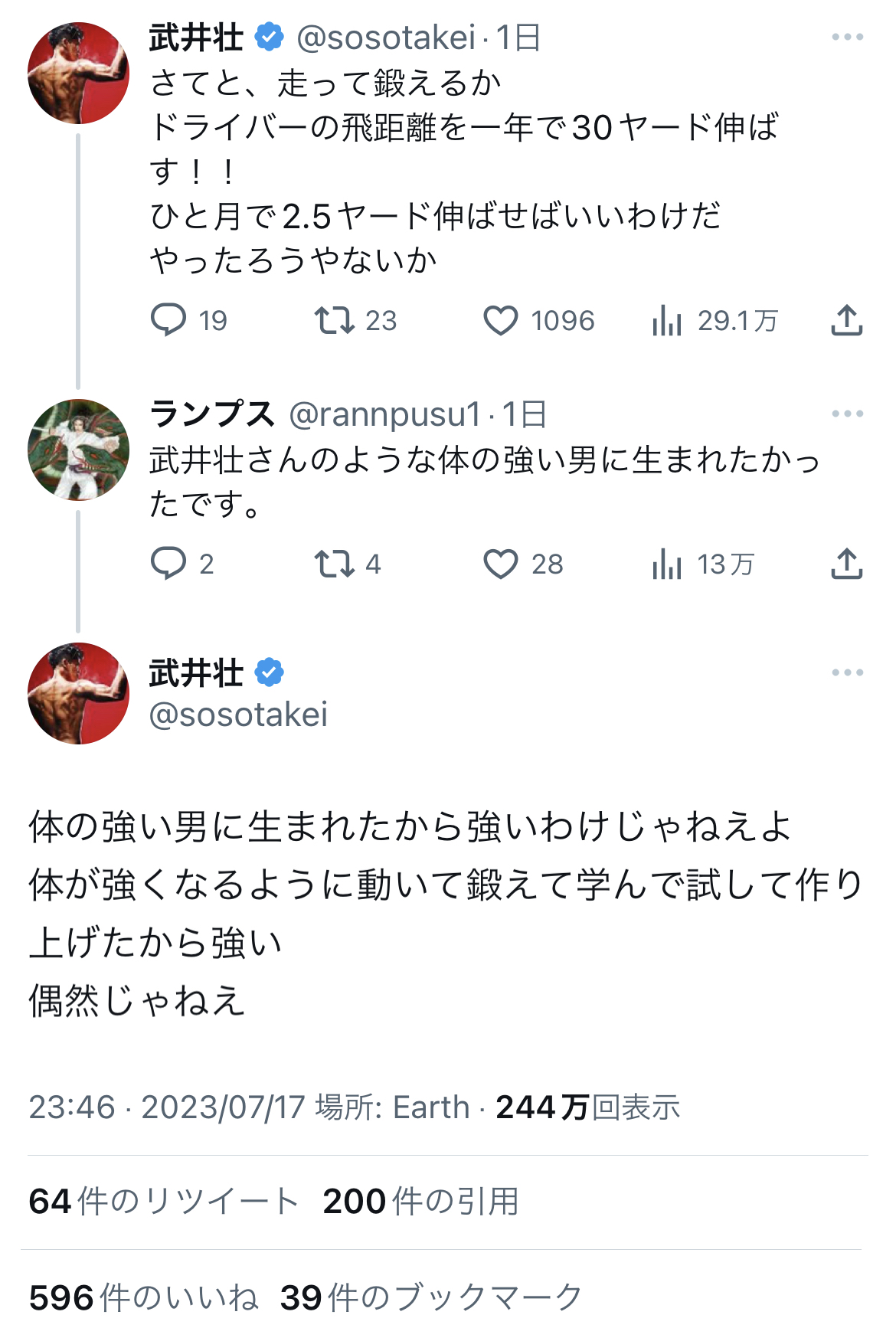Open more options on the first tweet
The width and height of the screenshot is (896, 1328).
pos(847,37)
